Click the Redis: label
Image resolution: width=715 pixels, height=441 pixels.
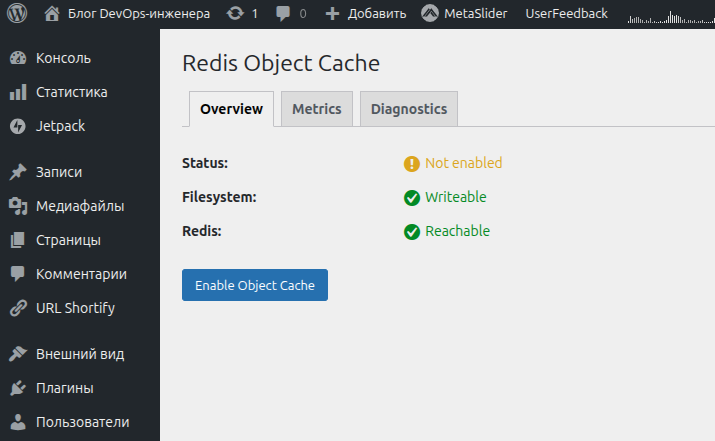point(202,231)
